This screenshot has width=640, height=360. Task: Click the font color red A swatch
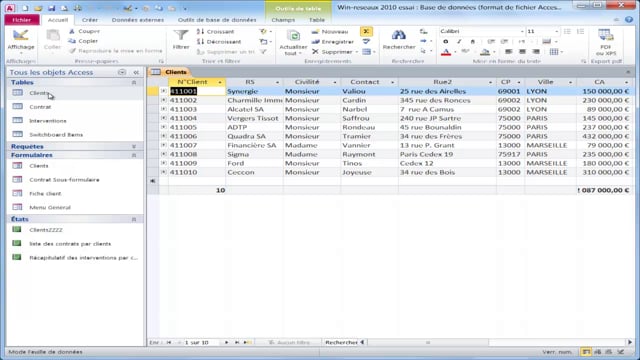pos(446,52)
